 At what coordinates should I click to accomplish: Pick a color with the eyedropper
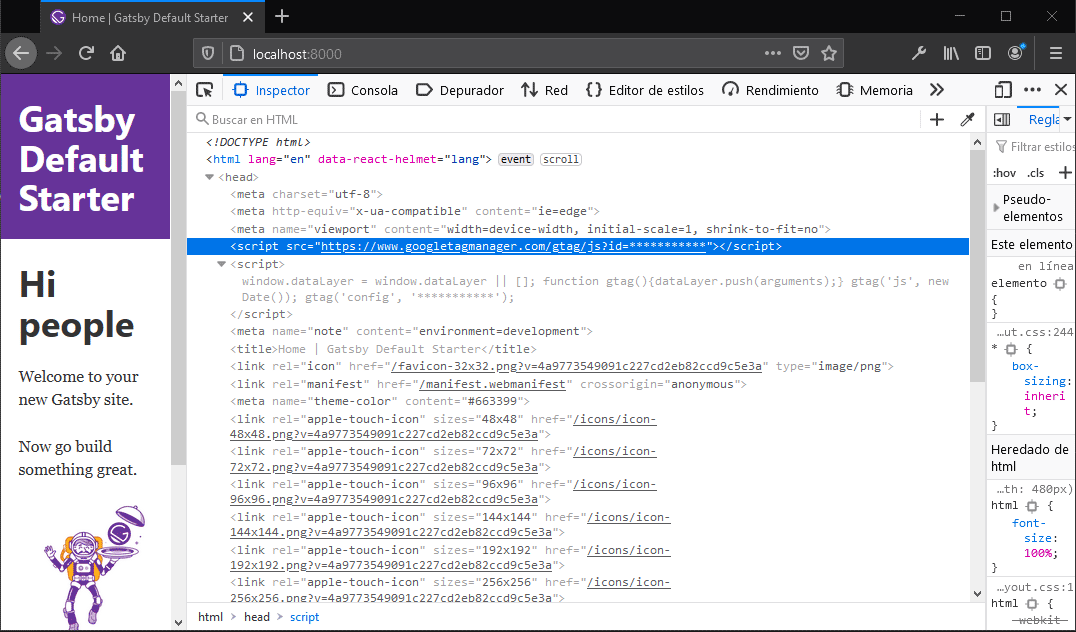pos(968,119)
